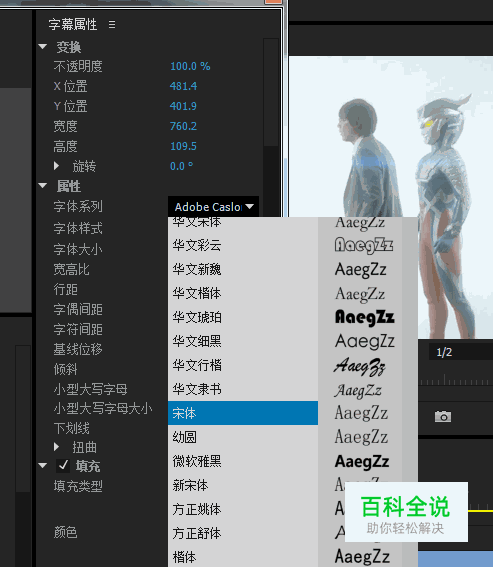Click the 字偶间距 label
The image size is (493, 567).
[x=78, y=309]
